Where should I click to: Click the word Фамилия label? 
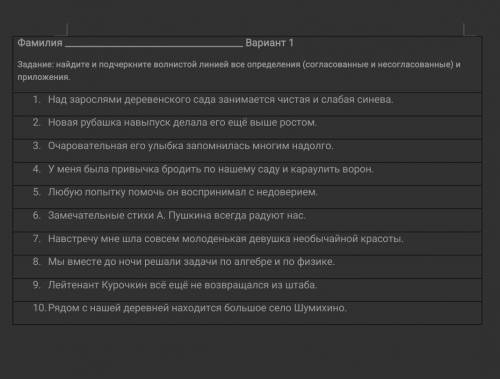coord(40,43)
